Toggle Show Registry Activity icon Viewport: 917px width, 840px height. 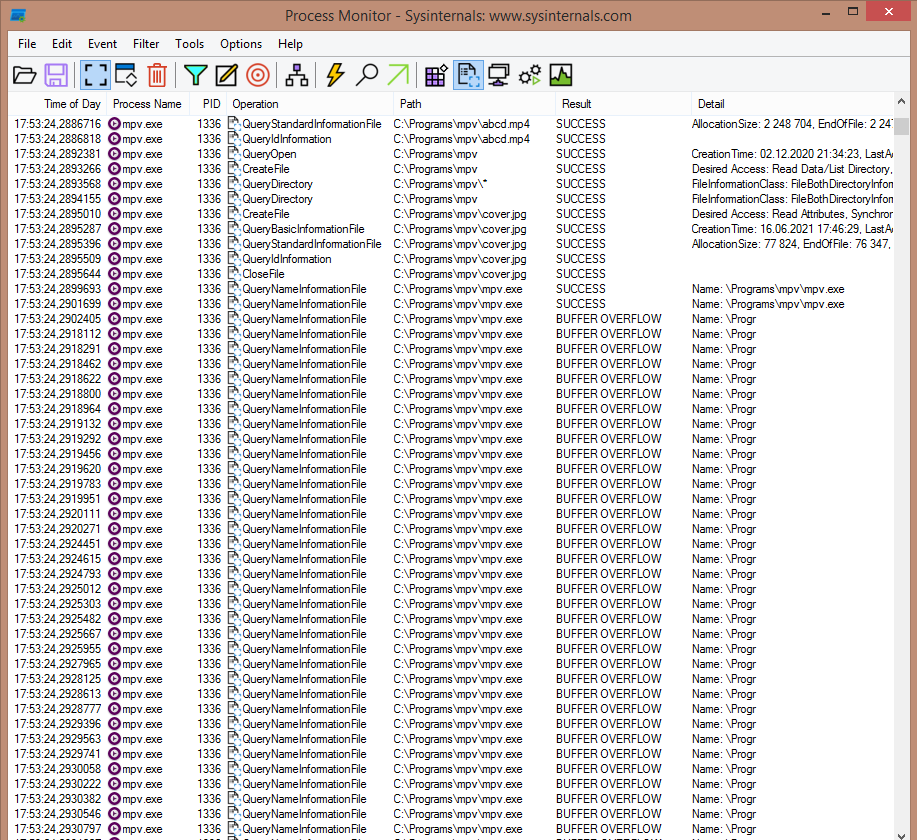[436, 75]
